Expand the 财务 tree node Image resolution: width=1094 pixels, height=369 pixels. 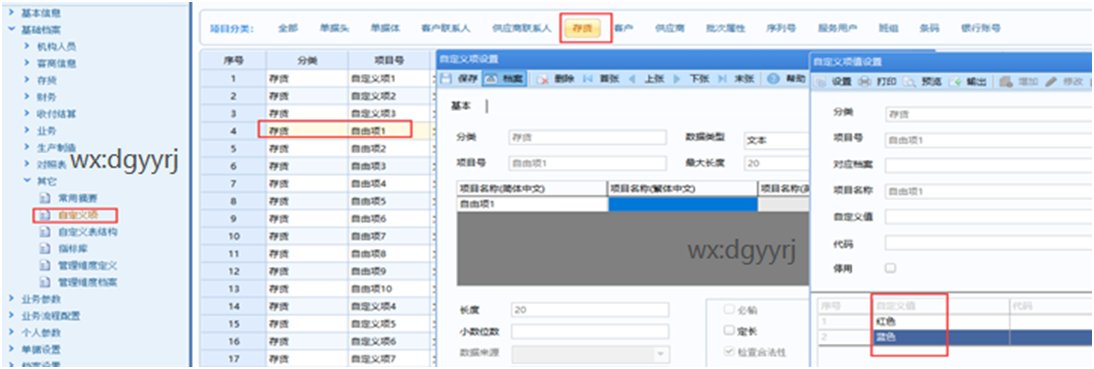[27, 97]
